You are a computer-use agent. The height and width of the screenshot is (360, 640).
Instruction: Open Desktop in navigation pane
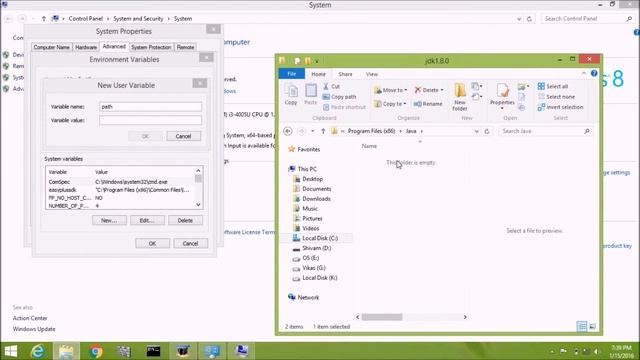(308, 179)
